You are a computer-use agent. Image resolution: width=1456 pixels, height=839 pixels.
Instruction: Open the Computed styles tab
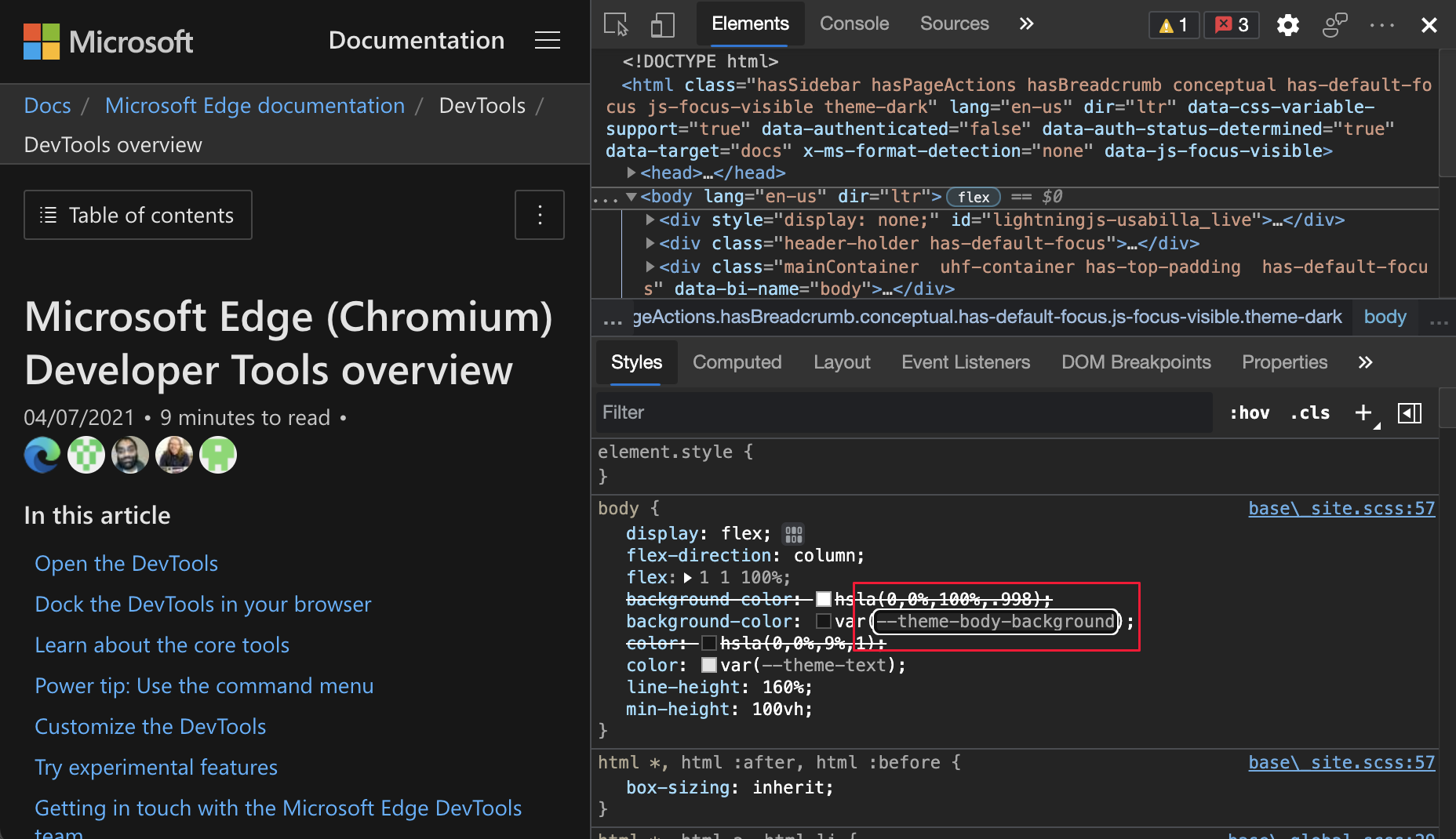tap(737, 362)
